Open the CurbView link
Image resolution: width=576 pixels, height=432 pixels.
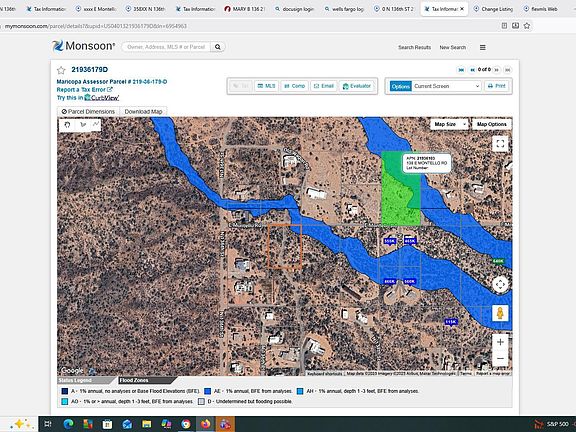[x=101, y=98]
